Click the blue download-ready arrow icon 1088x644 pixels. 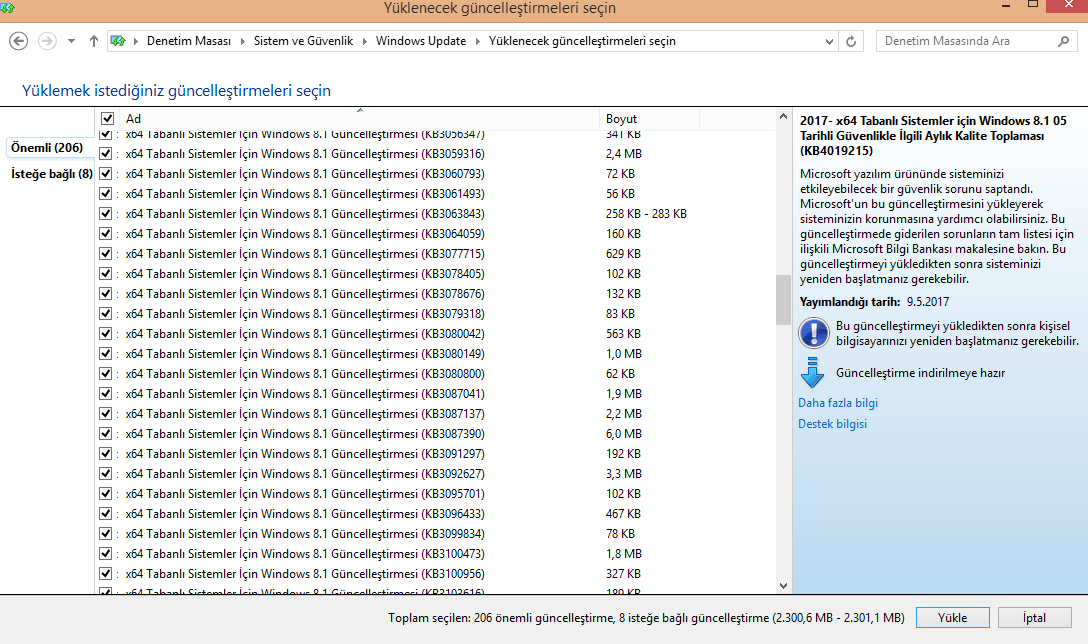click(x=813, y=372)
